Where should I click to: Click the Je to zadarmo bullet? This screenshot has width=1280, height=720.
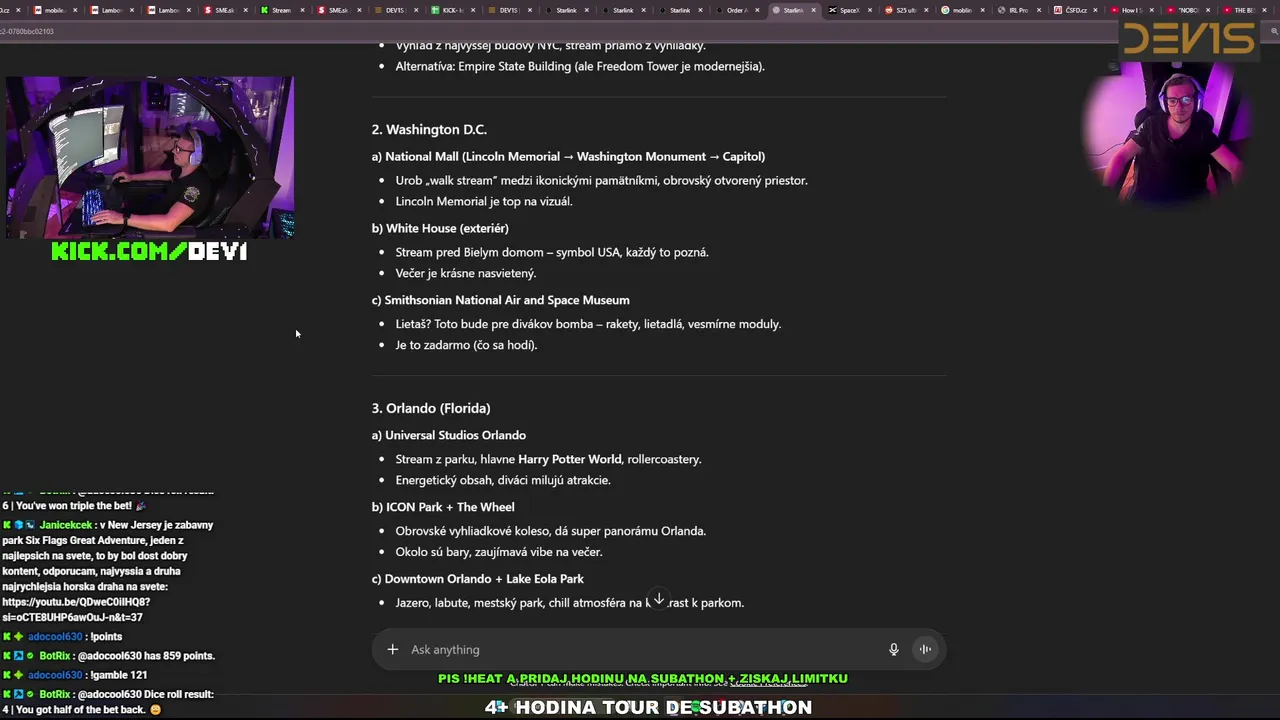[466, 345]
